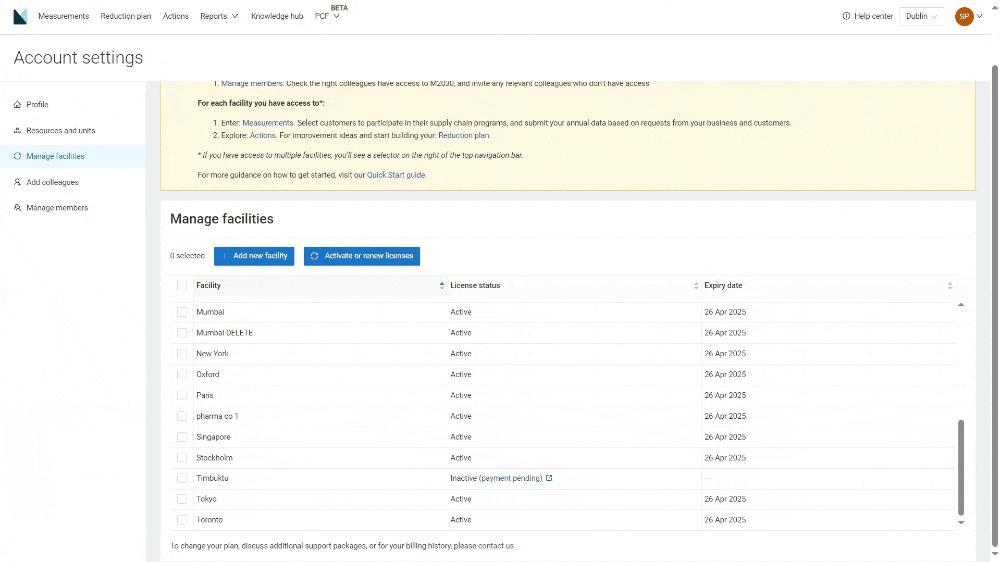
Task: Click the Add new facility button
Action: pyautogui.click(x=254, y=256)
